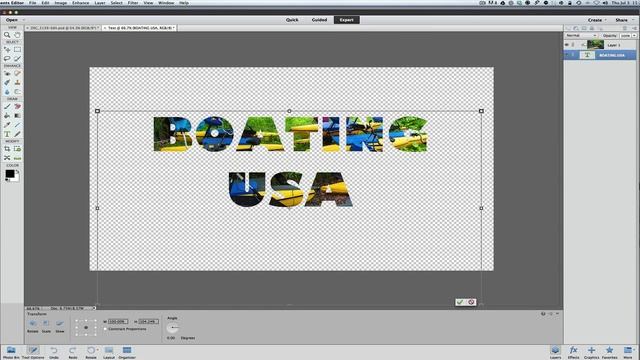This screenshot has width=640, height=360.
Task: Select the Paint Bucket tool
Action: [7, 116]
